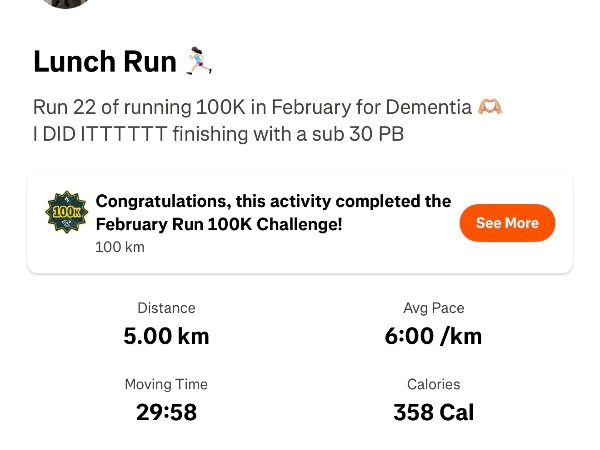The image size is (600, 450).
Task: Tap the '100 km' challenge subtitle
Action: [x=120, y=246]
